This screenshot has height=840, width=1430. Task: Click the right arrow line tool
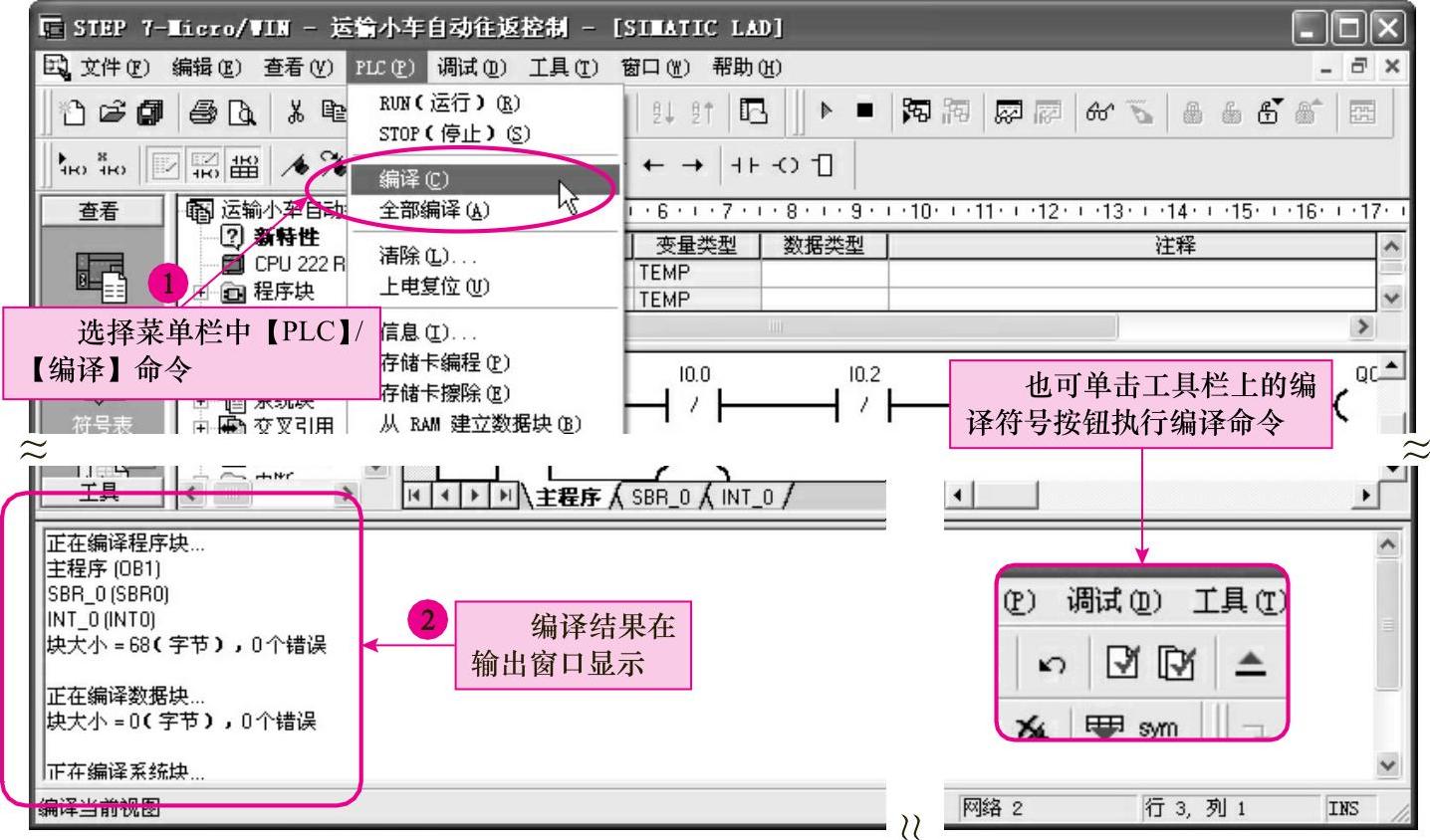pyautogui.click(x=693, y=165)
